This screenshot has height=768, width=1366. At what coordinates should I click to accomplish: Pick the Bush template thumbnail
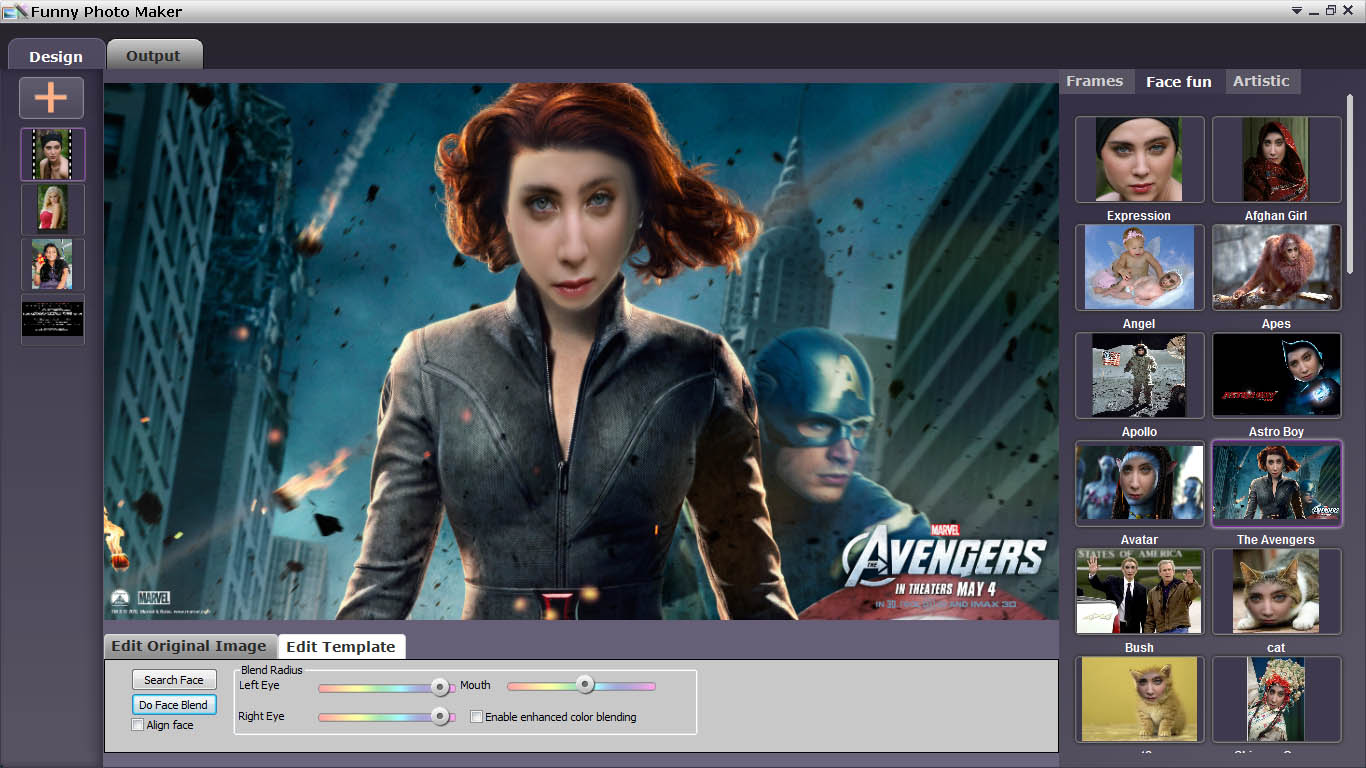pyautogui.click(x=1139, y=591)
